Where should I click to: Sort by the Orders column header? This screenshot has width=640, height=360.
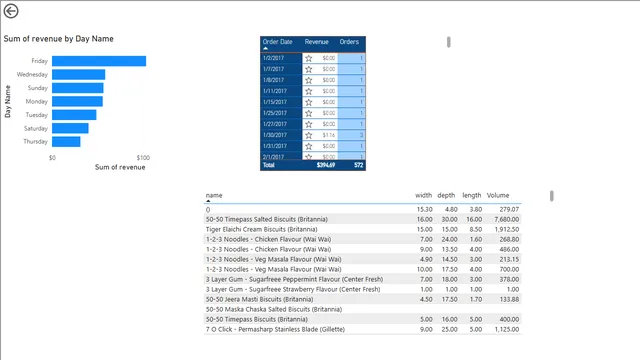click(x=349, y=42)
